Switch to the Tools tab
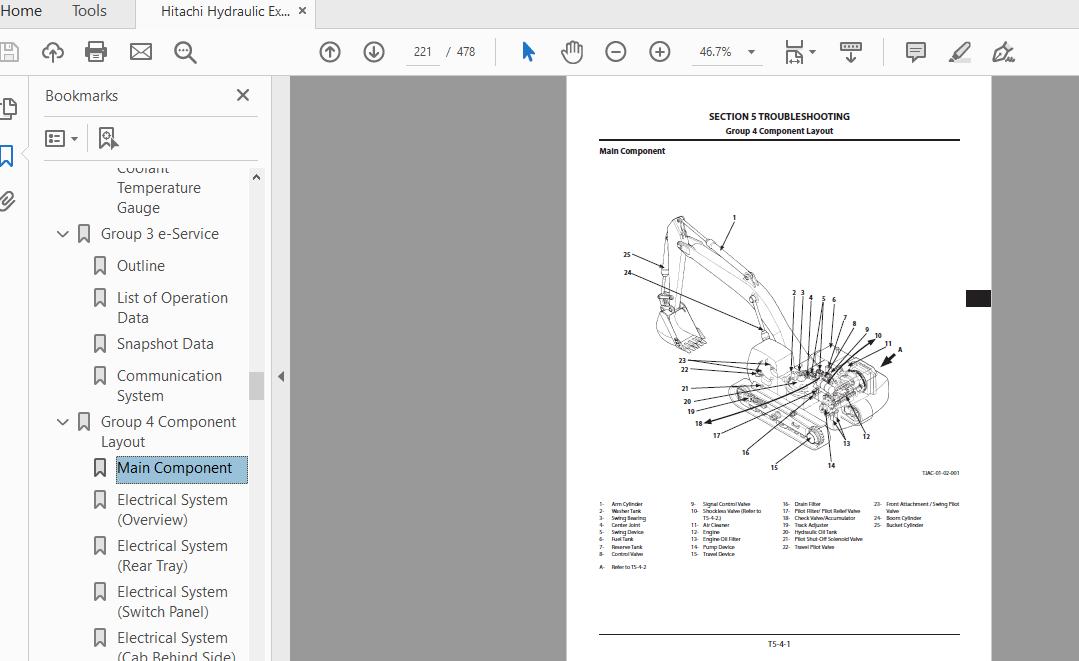 tap(89, 11)
